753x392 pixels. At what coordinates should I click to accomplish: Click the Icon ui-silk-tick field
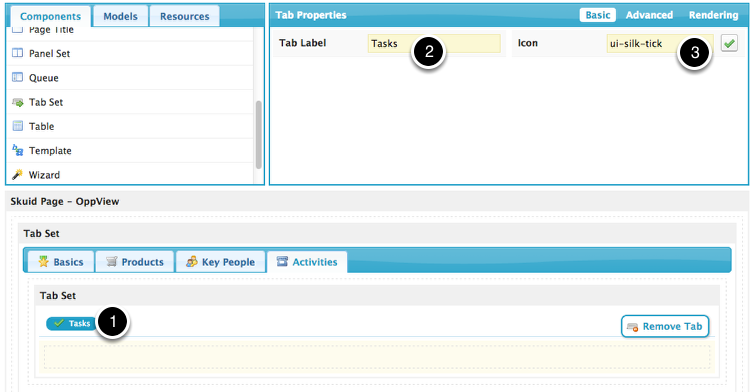point(660,43)
